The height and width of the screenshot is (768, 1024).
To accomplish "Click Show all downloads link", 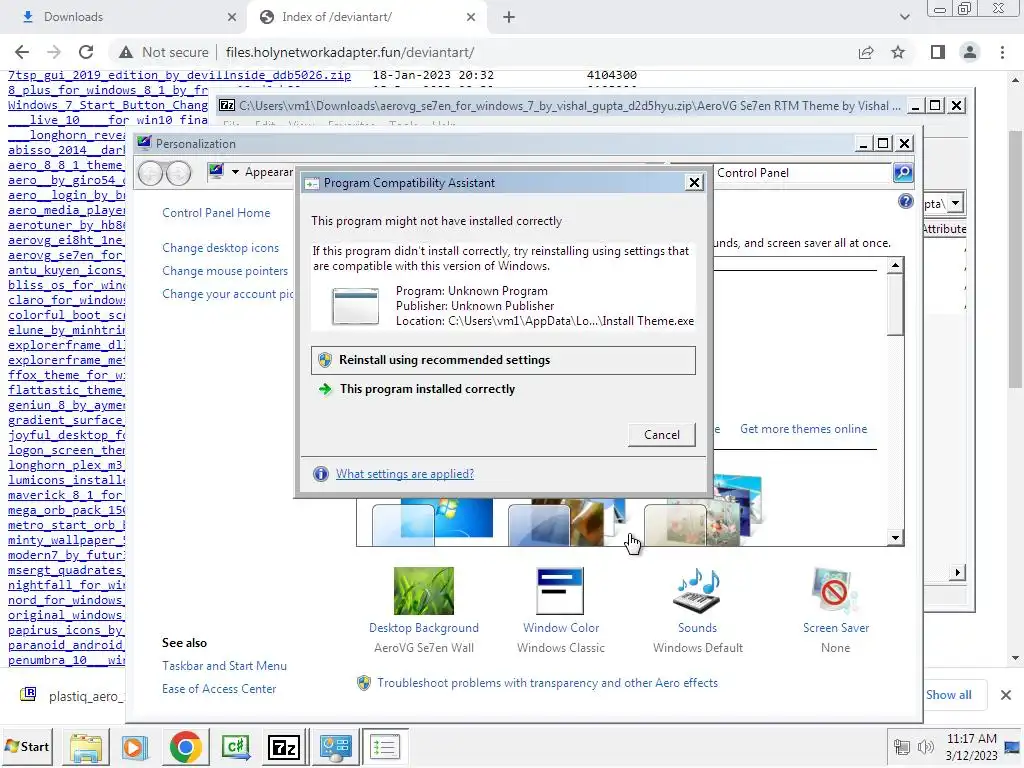I will point(948,695).
